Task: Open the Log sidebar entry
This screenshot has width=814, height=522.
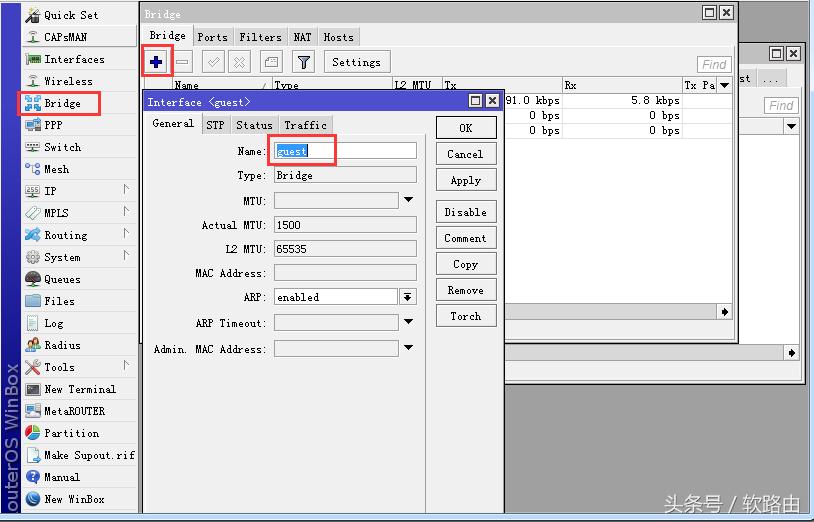Action: coord(54,323)
